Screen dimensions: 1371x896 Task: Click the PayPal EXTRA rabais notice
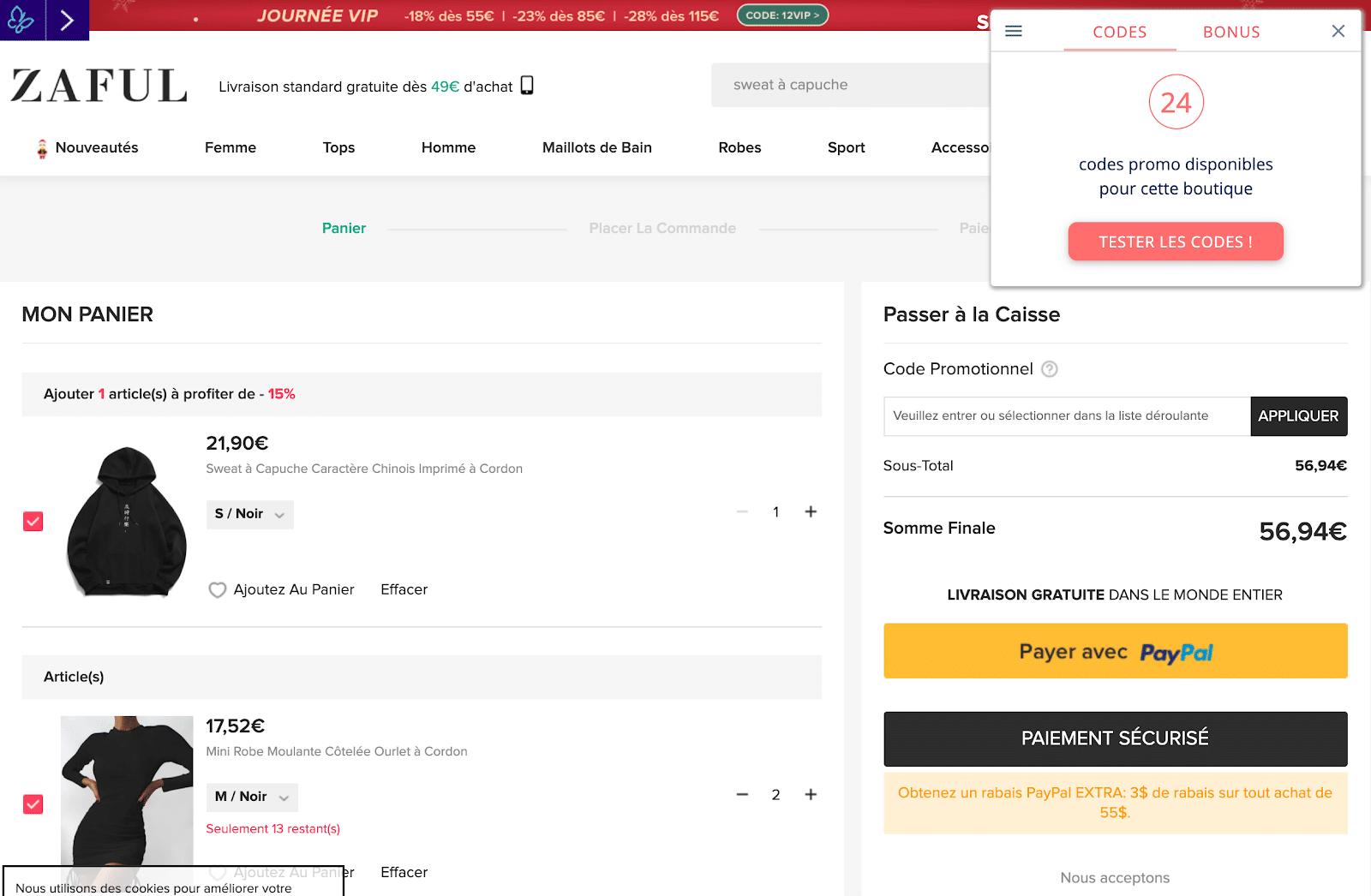point(1116,803)
